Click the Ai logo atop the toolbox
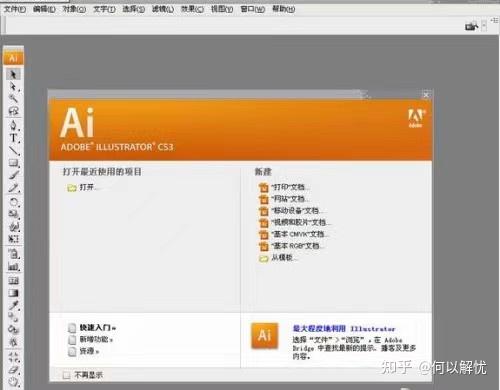Screen dimensions: 500x390 pos(13,58)
